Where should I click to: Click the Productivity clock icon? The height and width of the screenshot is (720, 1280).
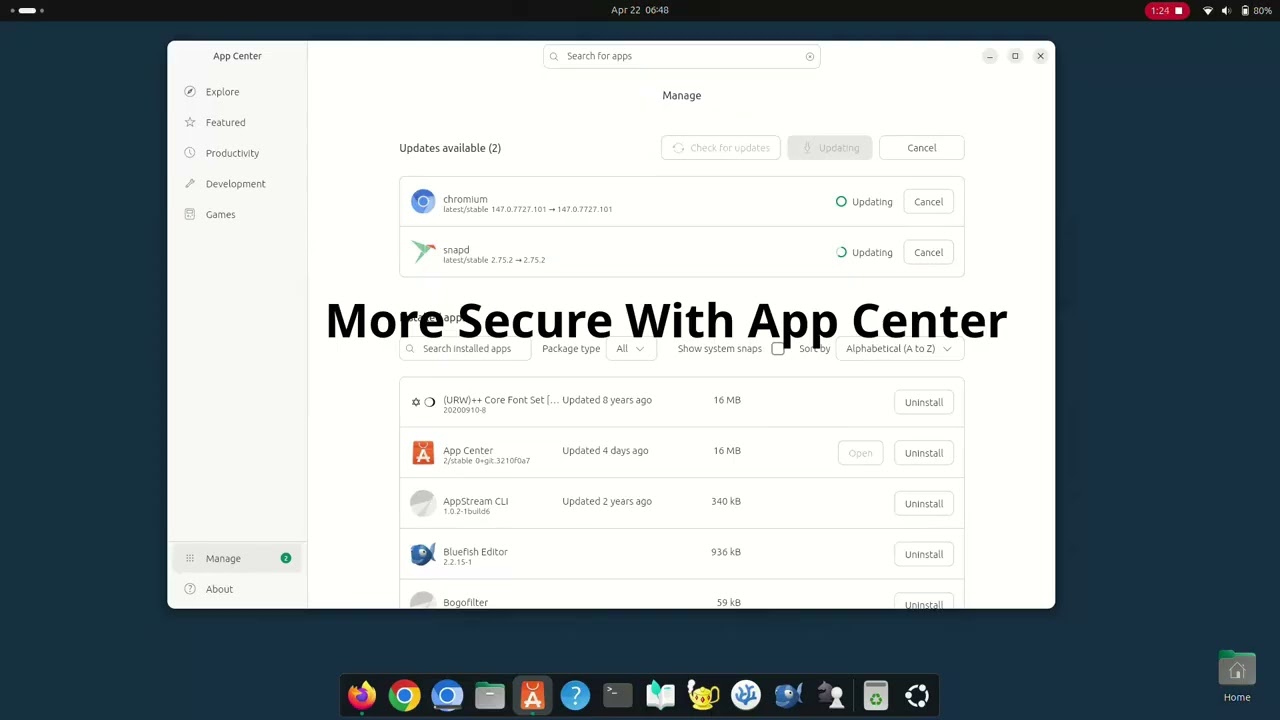coord(190,153)
